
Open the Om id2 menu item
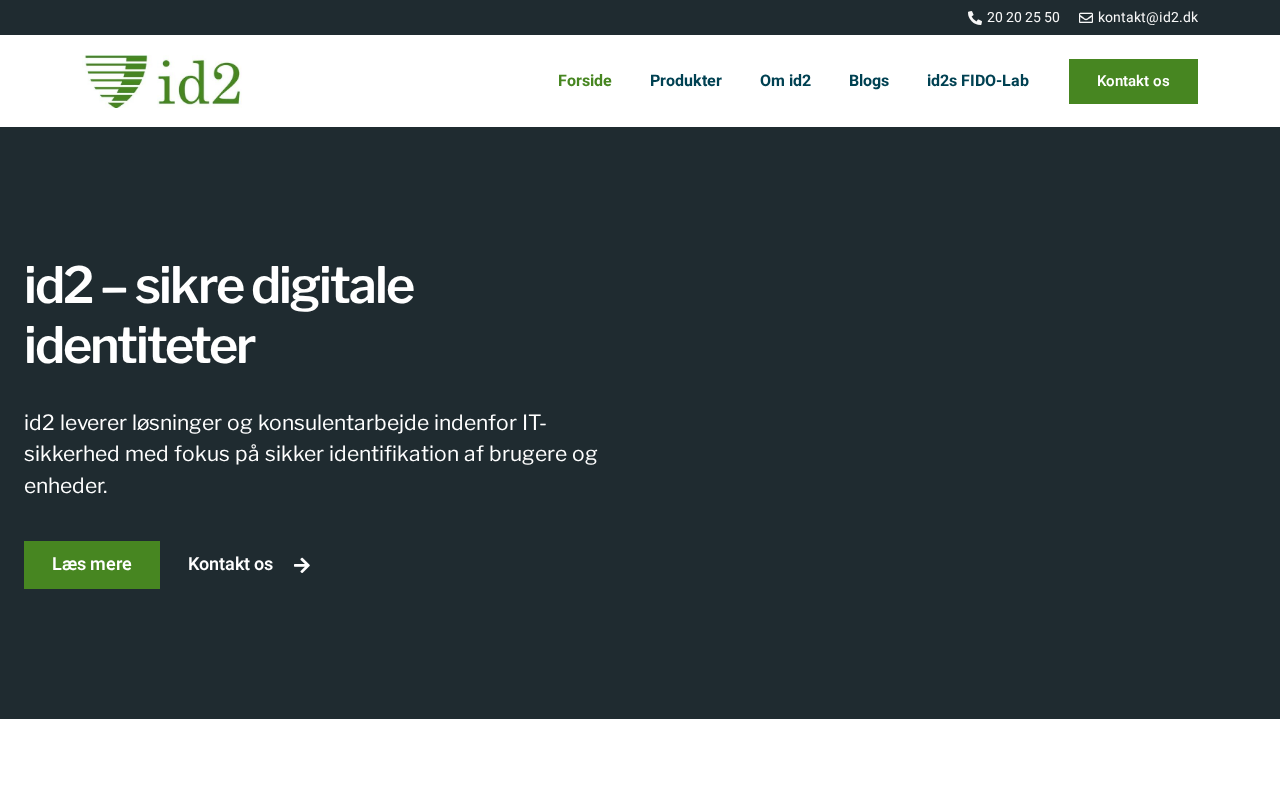pyautogui.click(x=785, y=81)
